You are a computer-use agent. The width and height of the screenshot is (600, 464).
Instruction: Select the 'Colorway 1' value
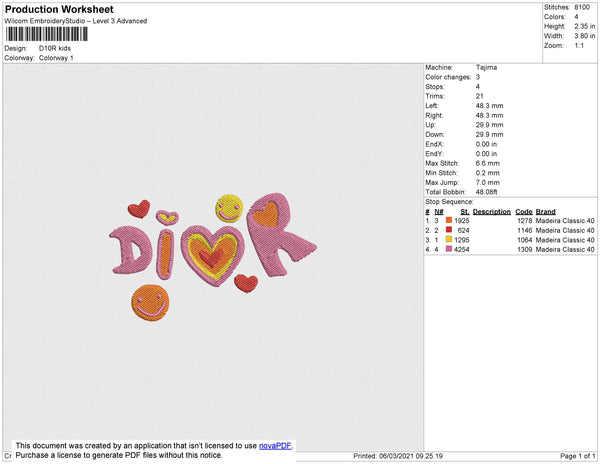click(56, 58)
